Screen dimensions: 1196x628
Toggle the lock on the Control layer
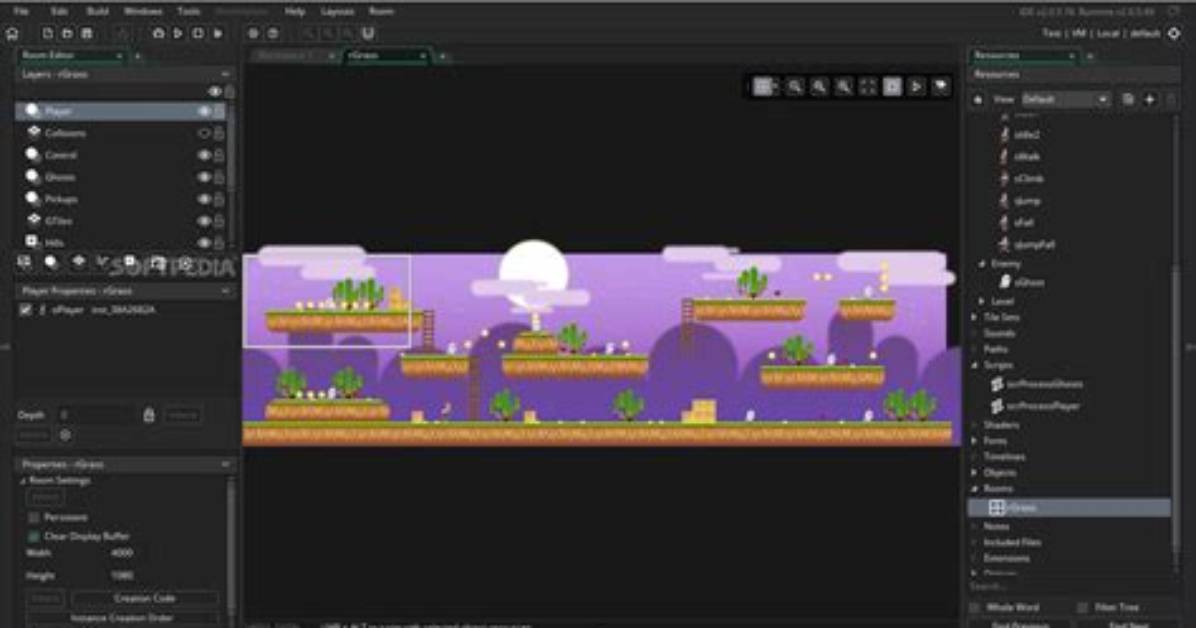220,155
